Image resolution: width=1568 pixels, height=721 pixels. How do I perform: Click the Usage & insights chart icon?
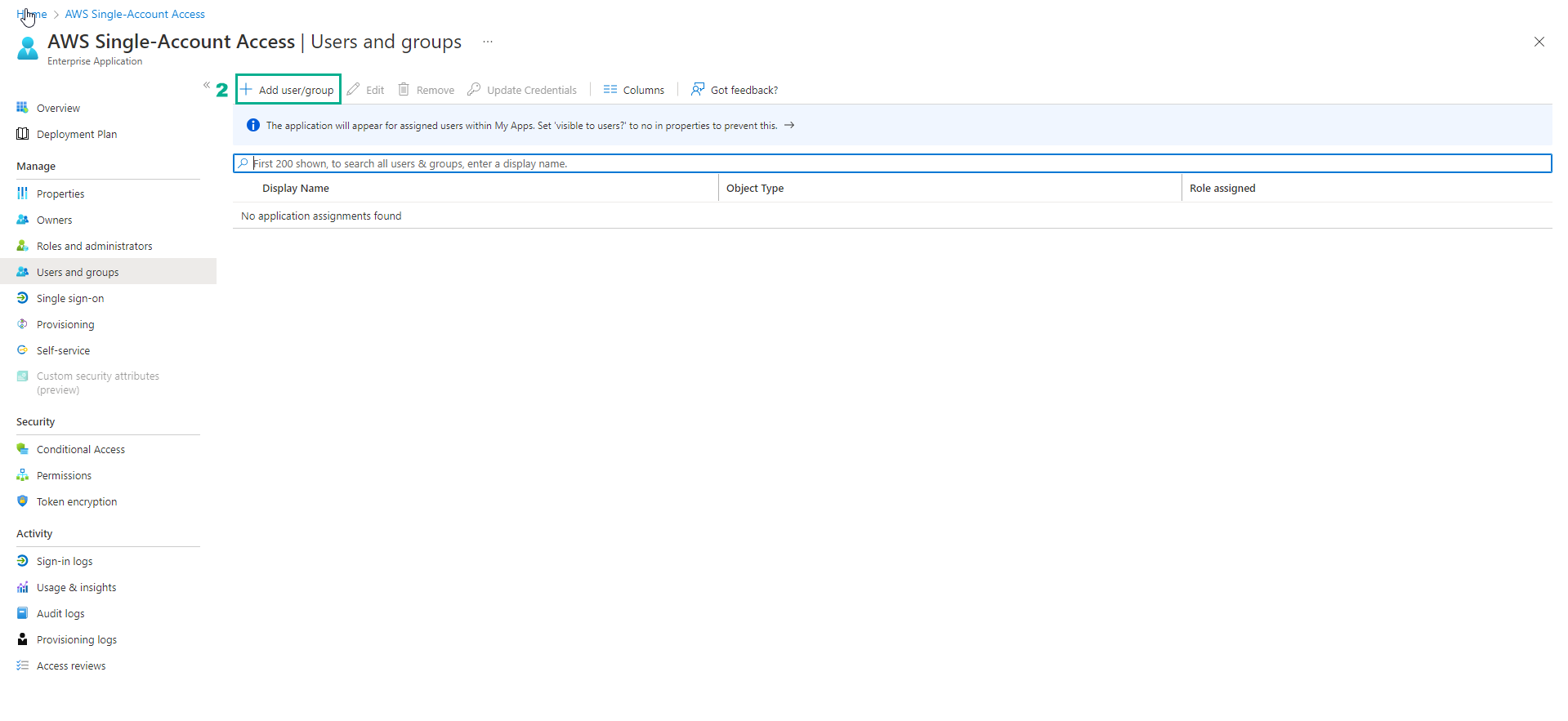[22, 587]
